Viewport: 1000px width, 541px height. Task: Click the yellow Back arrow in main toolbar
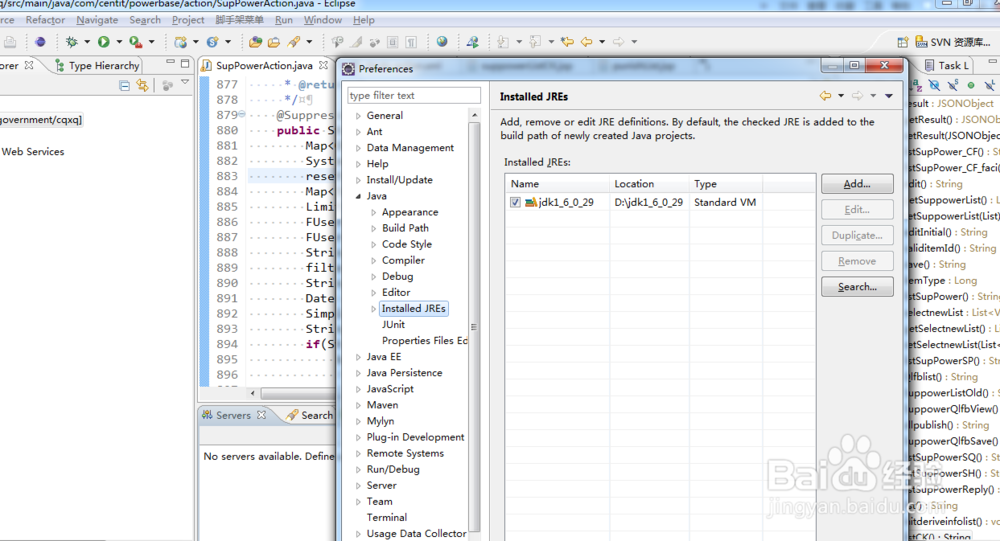pyautogui.click(x=587, y=42)
